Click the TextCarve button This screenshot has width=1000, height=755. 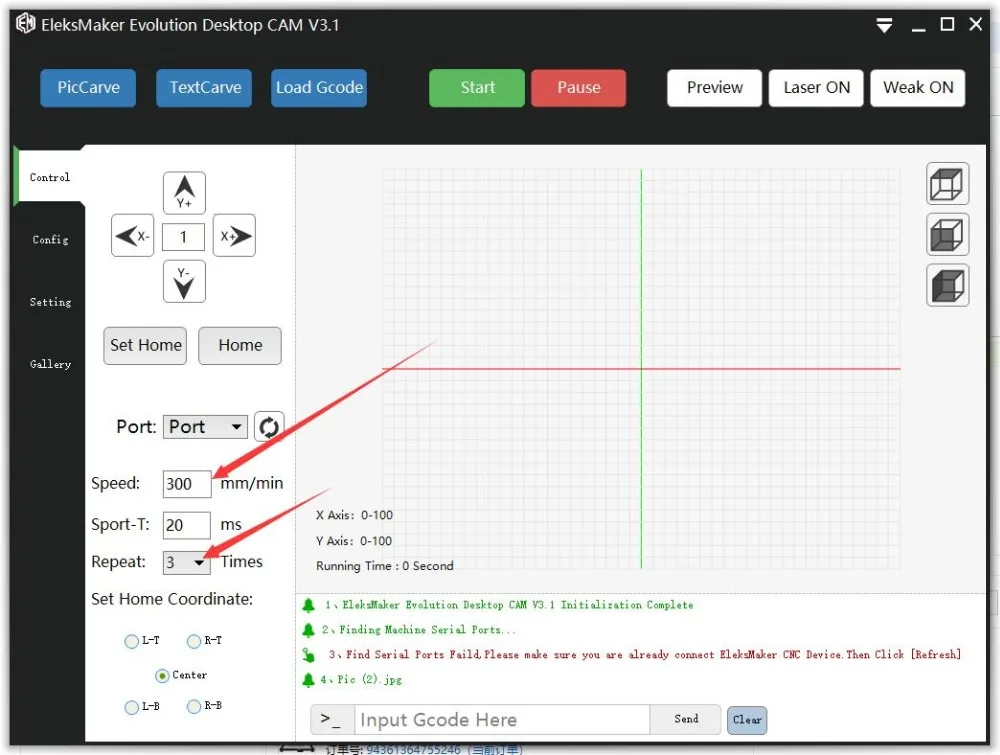[x=204, y=88]
